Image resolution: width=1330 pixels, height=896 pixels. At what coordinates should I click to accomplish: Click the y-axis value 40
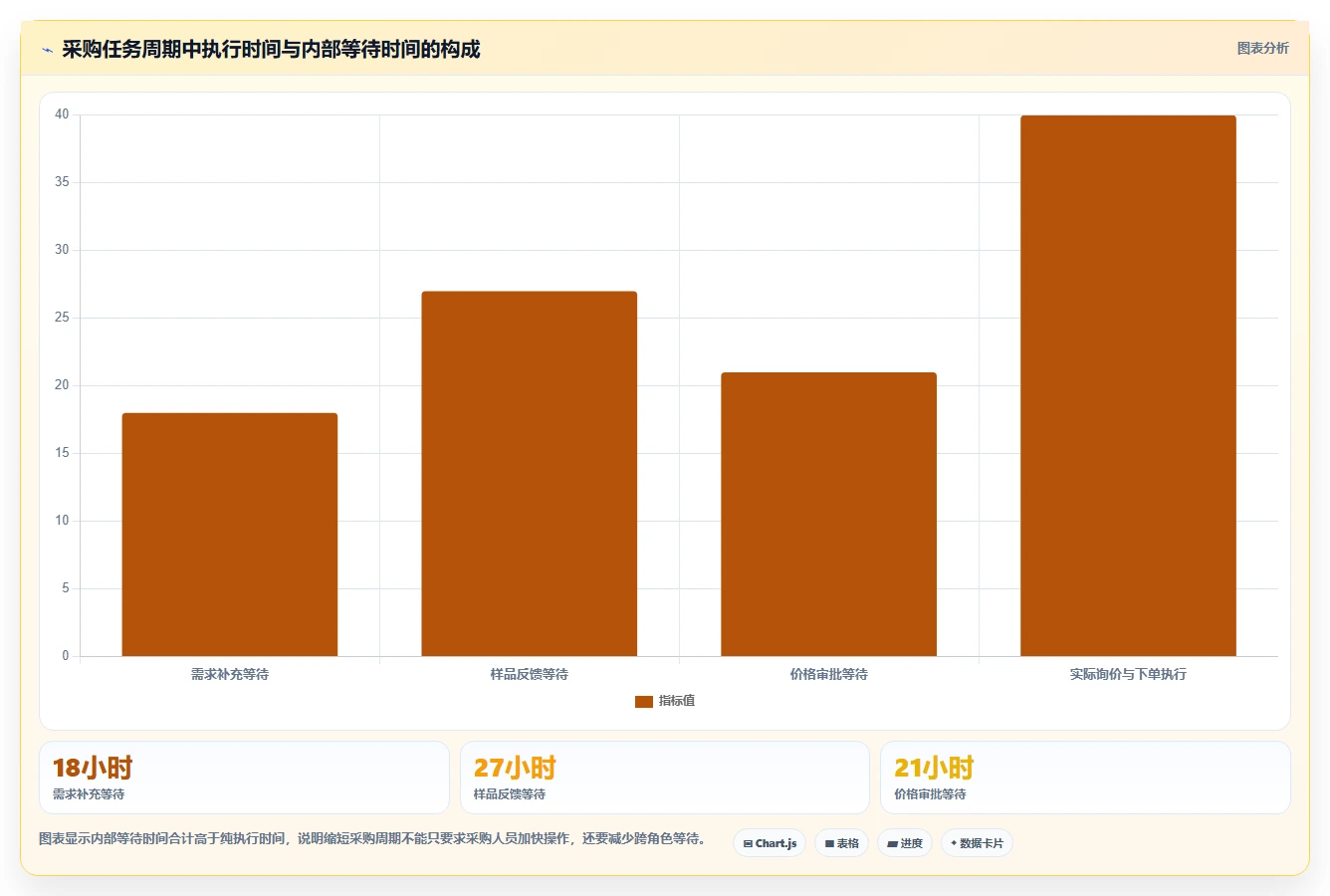62,114
